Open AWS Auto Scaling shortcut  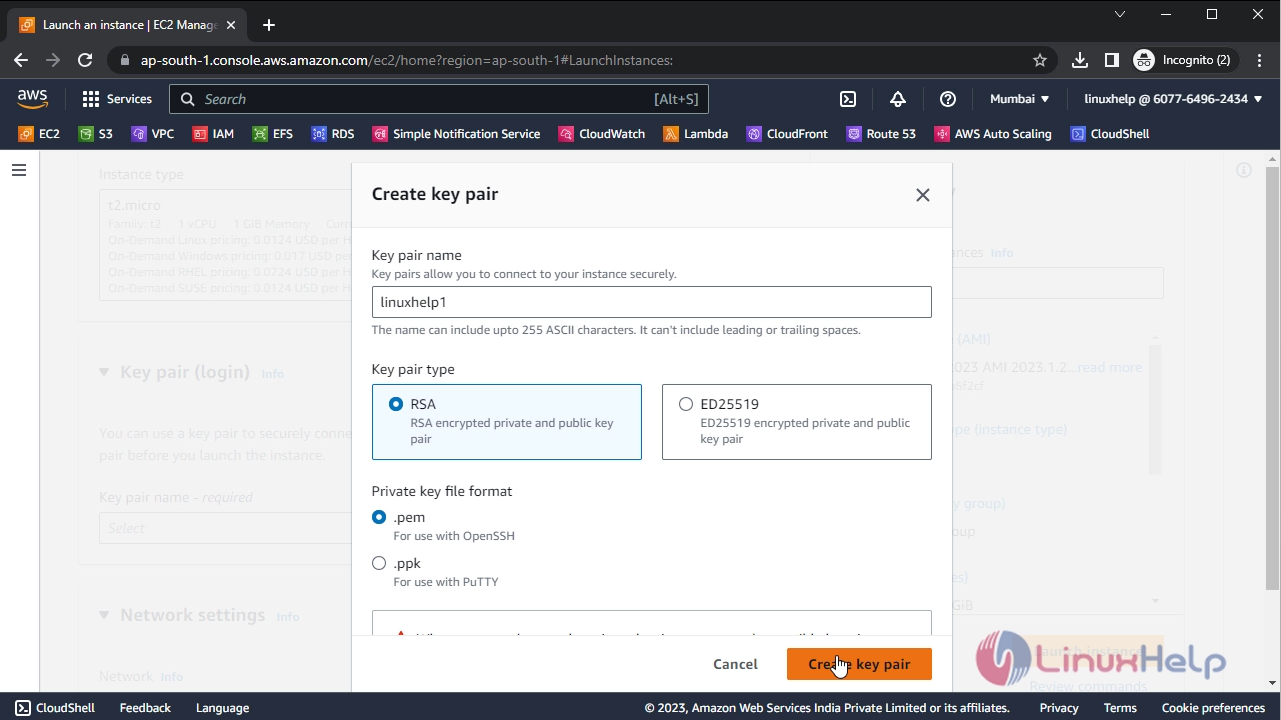point(993,134)
